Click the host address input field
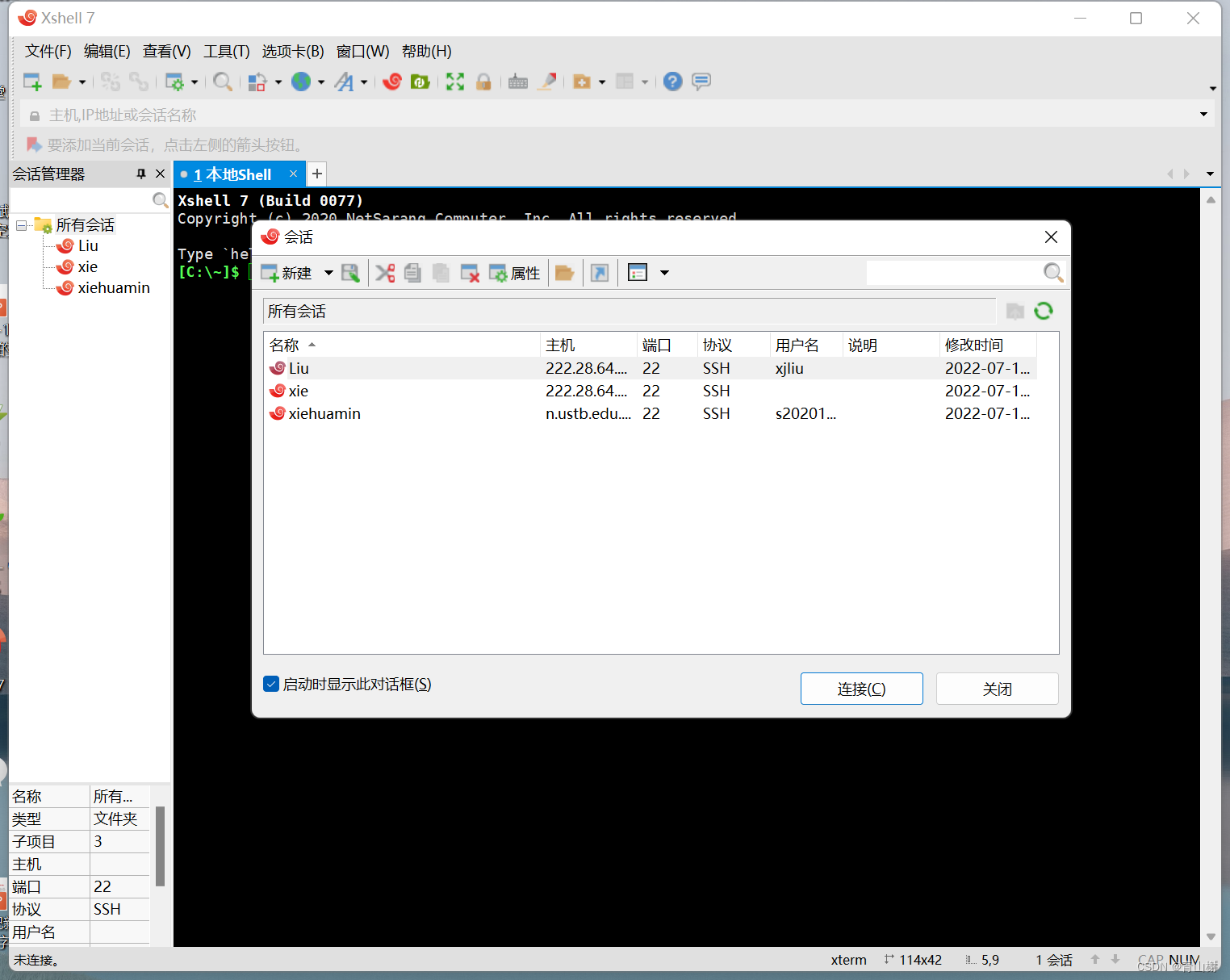1230x980 pixels. click(x=617, y=115)
